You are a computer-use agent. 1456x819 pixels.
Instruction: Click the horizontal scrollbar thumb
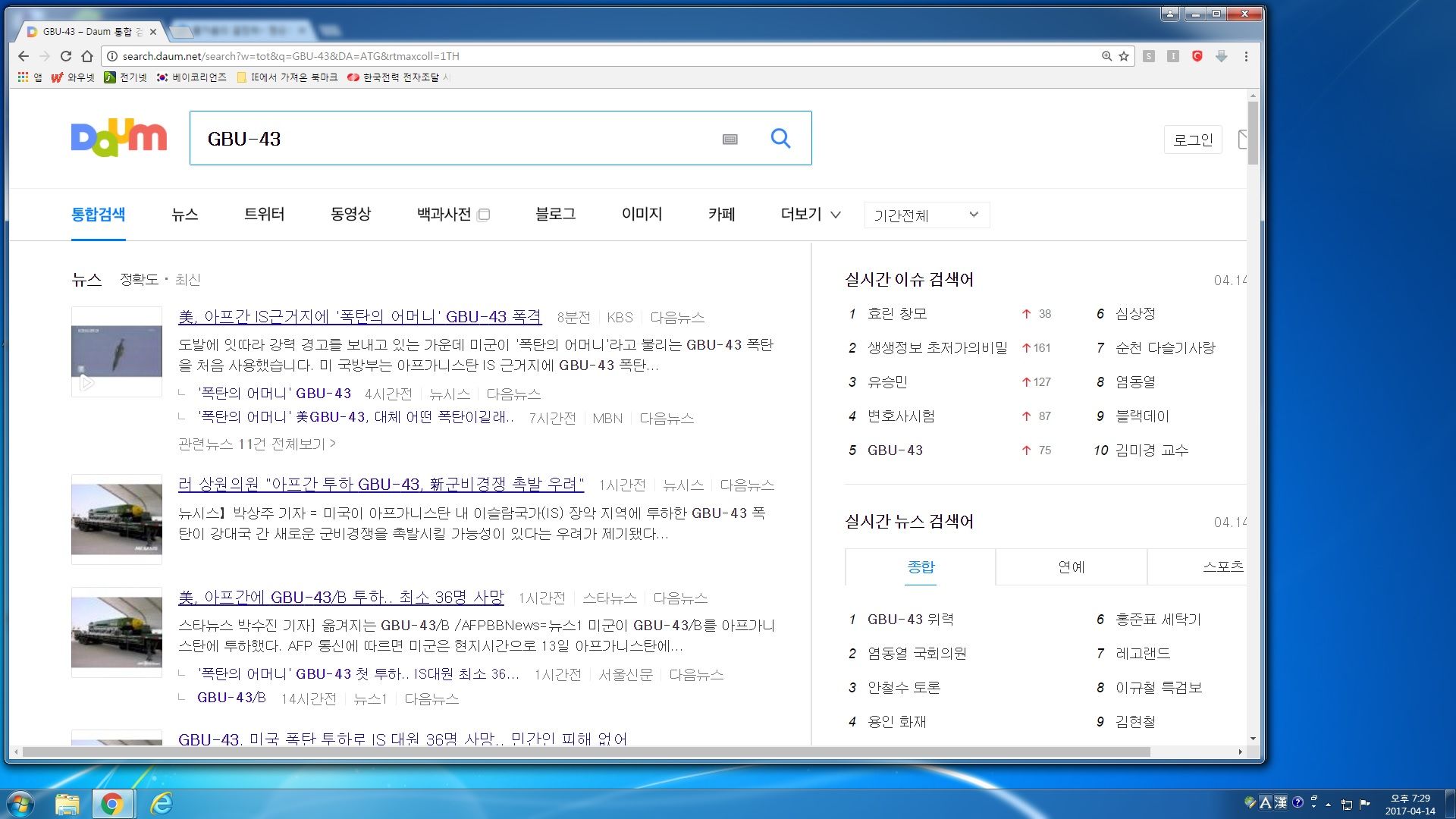585,752
